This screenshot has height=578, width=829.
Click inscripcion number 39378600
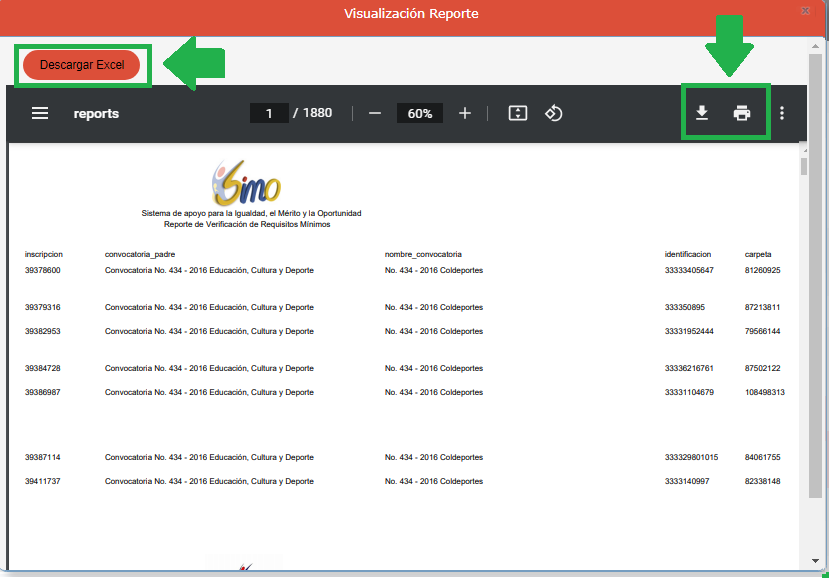(43, 271)
